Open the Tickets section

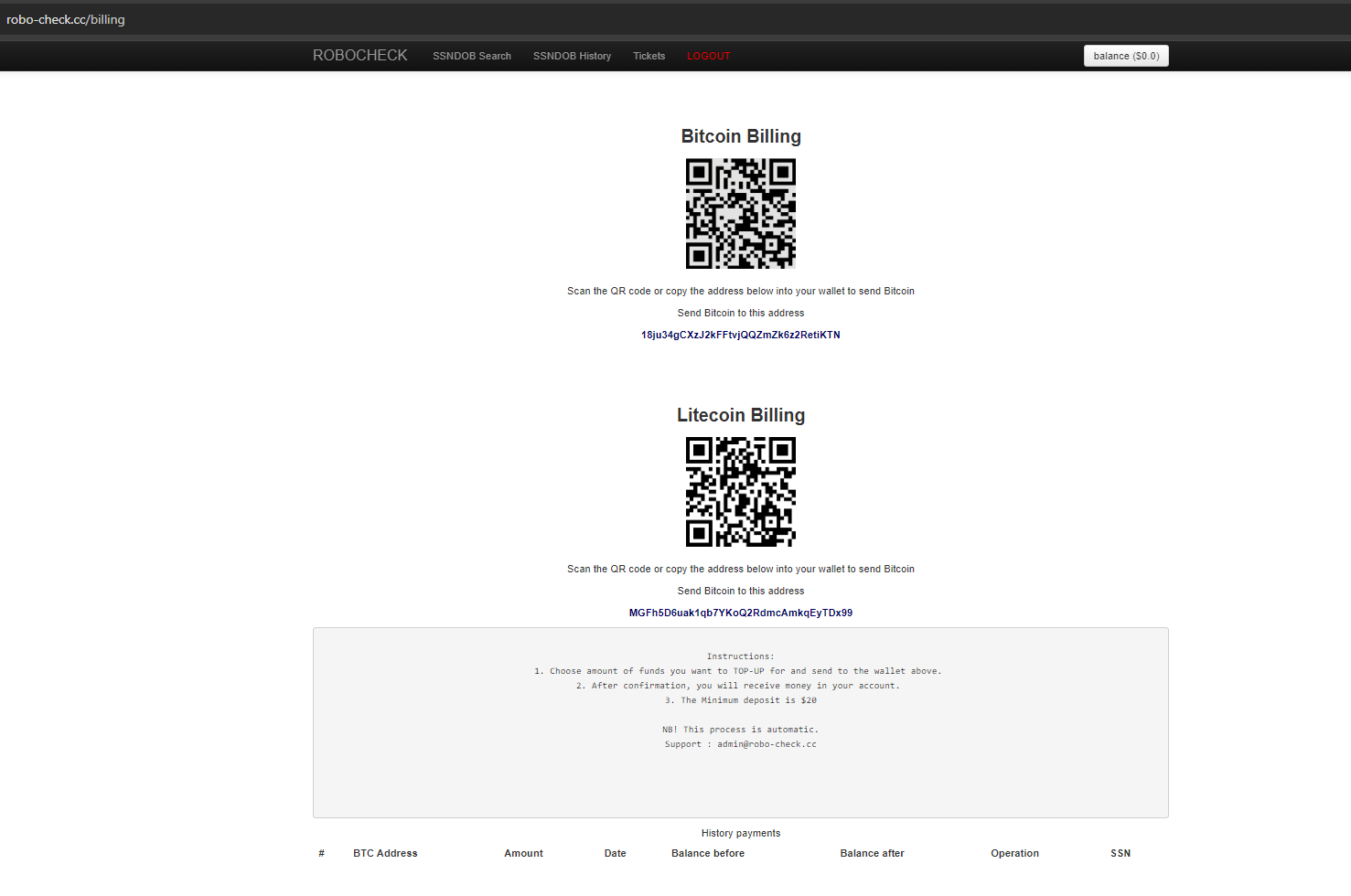coord(649,57)
